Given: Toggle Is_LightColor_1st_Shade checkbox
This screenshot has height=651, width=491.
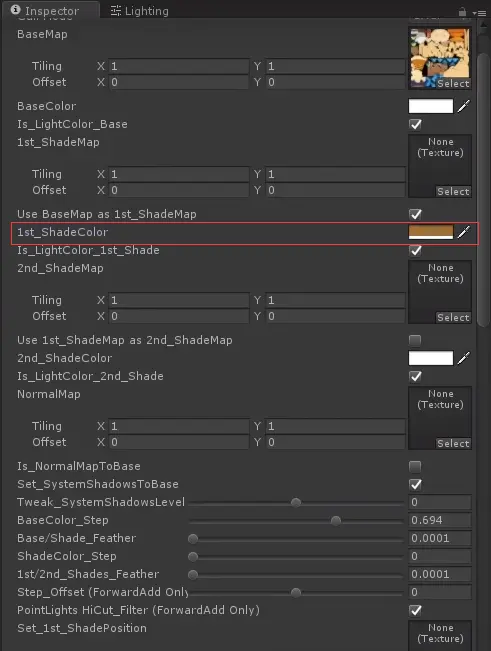Looking at the screenshot, I should pos(415,250).
